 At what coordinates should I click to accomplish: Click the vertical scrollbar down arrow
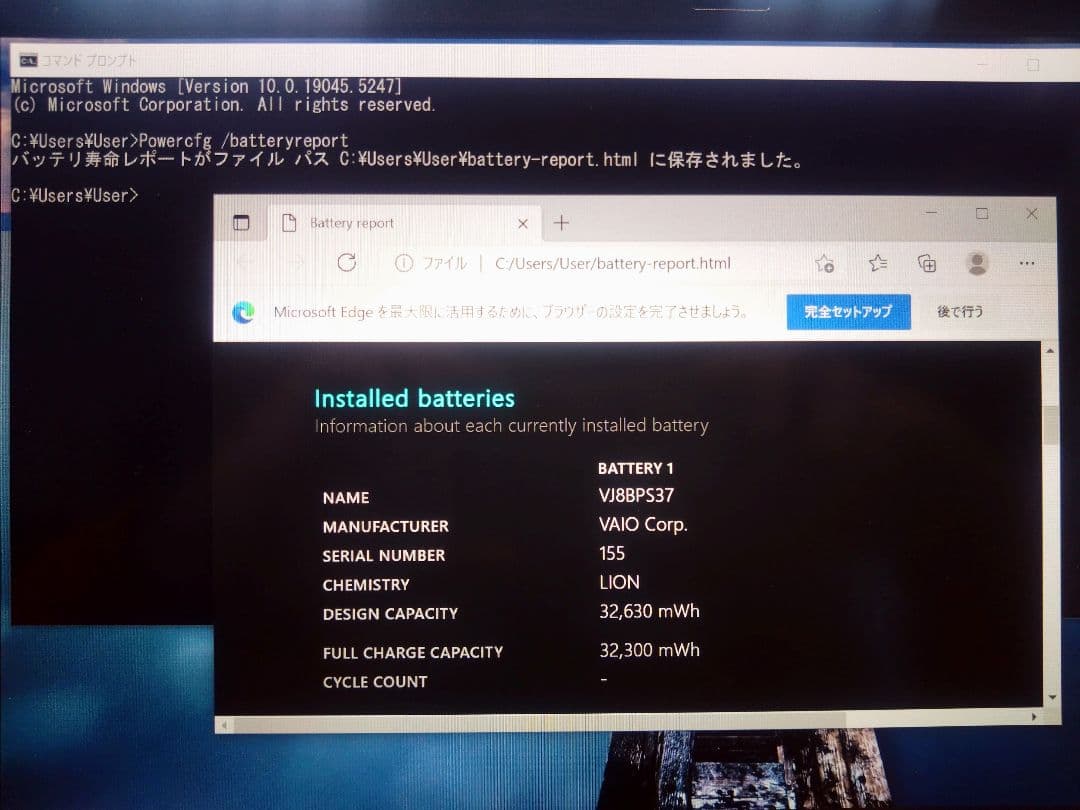(x=1050, y=698)
